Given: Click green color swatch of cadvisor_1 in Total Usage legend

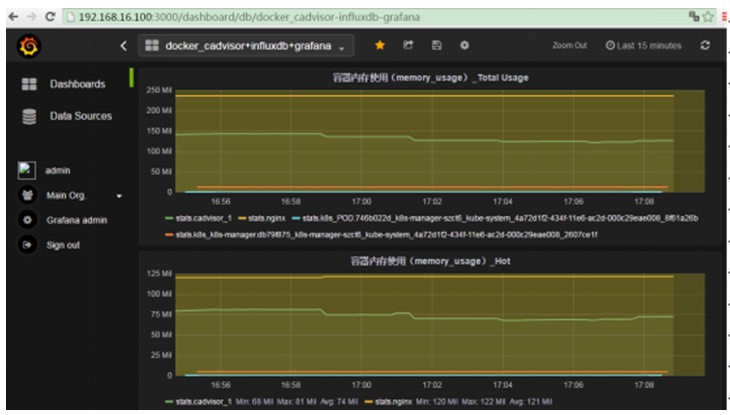Looking at the screenshot, I should click(169, 218).
